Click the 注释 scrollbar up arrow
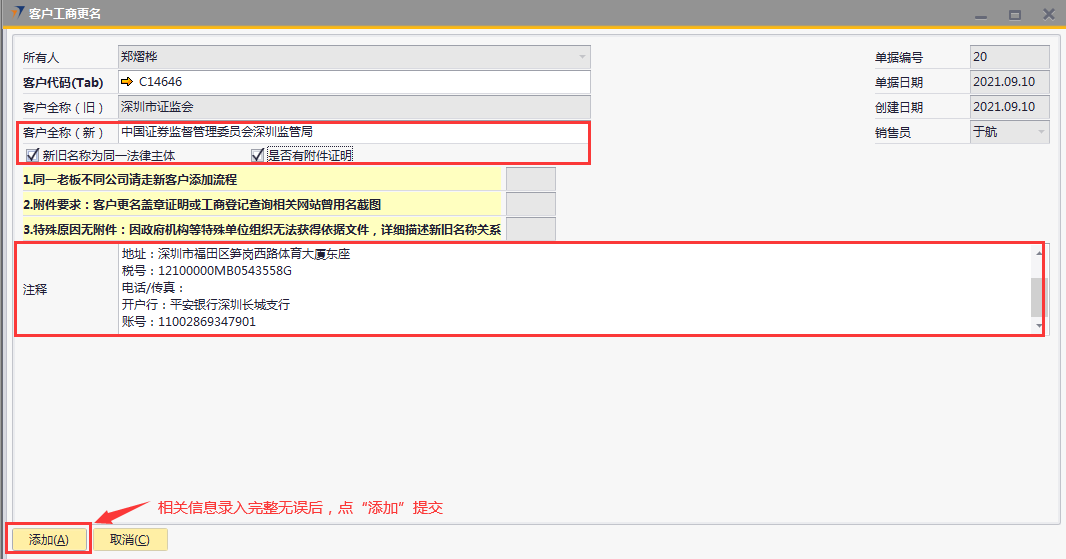Image resolution: width=1066 pixels, height=559 pixels. point(1038,252)
